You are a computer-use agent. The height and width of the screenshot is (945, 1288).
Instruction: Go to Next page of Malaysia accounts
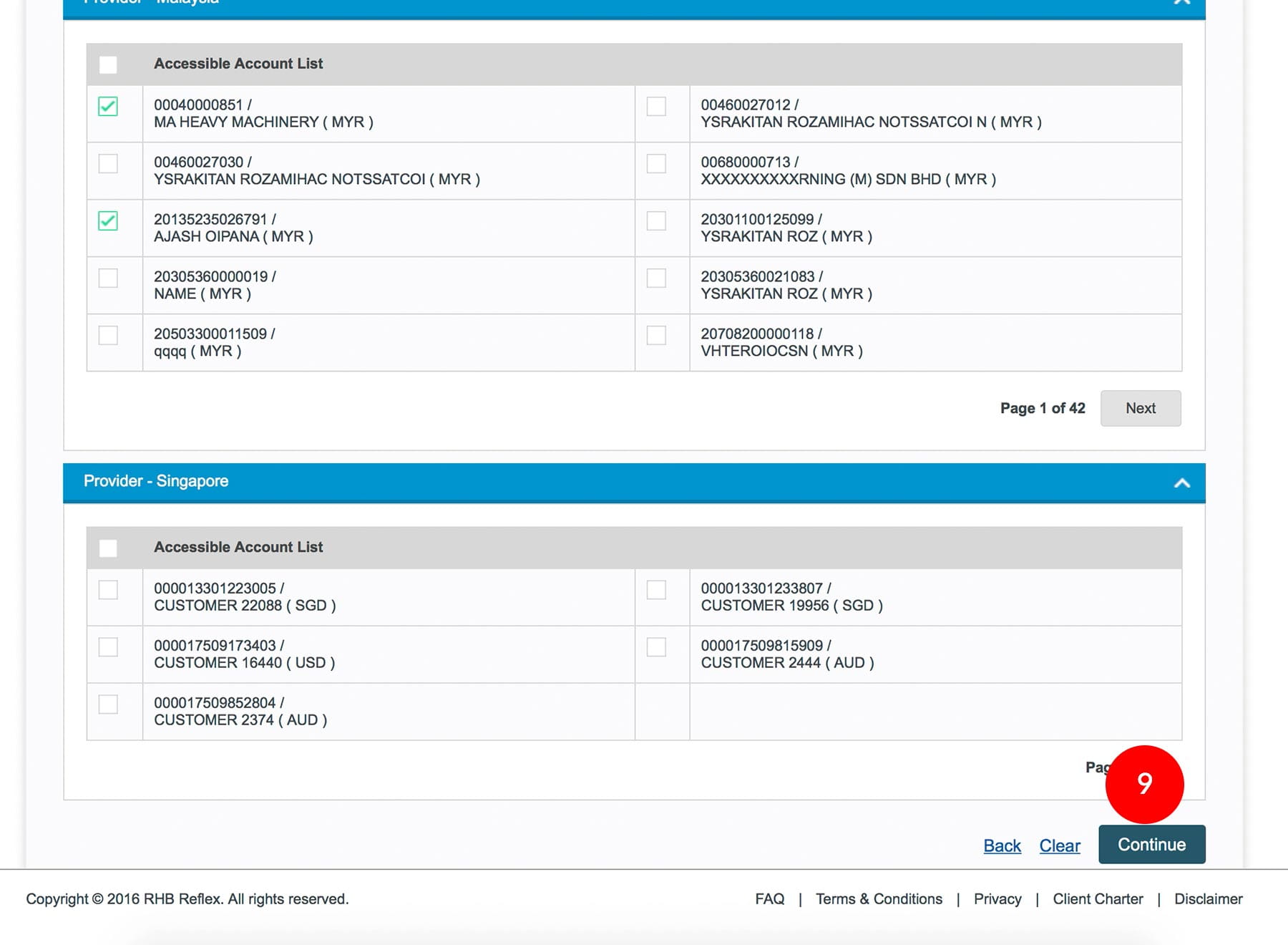point(1140,408)
